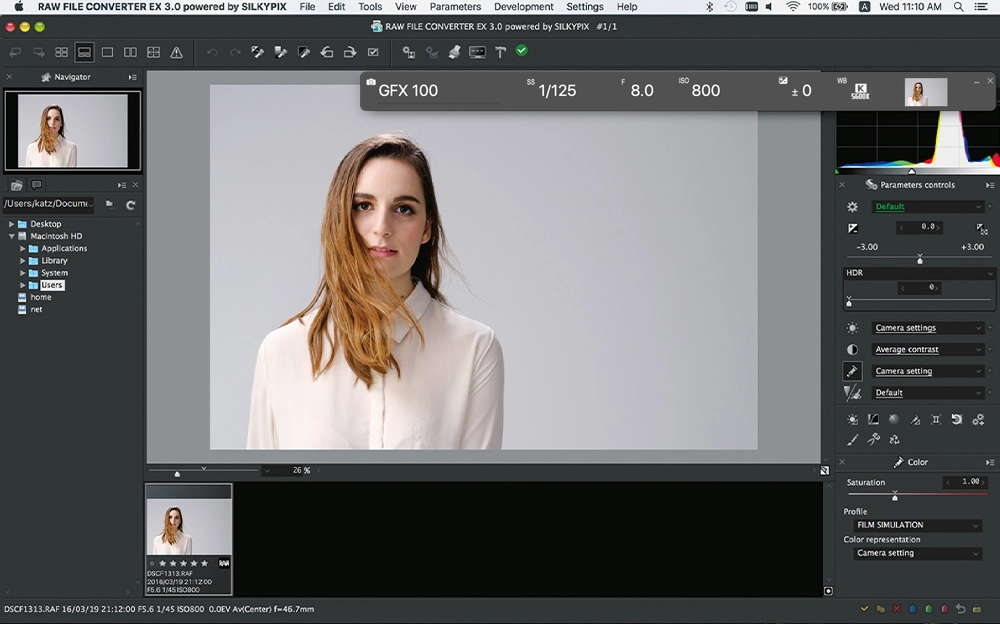Open the Average contrast dropdown
The width and height of the screenshot is (1000, 624).
click(927, 350)
